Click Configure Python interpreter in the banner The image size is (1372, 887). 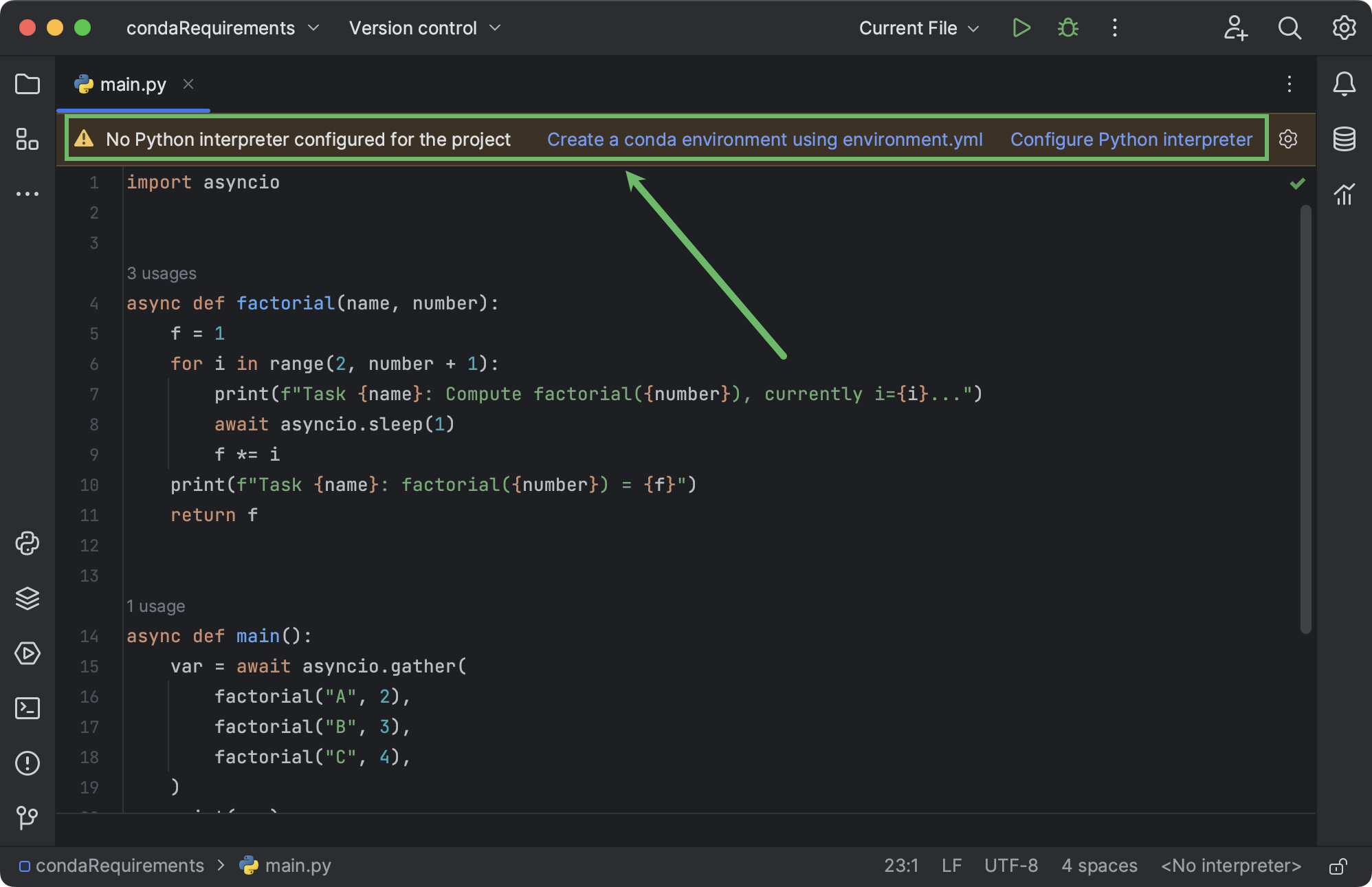pos(1131,139)
